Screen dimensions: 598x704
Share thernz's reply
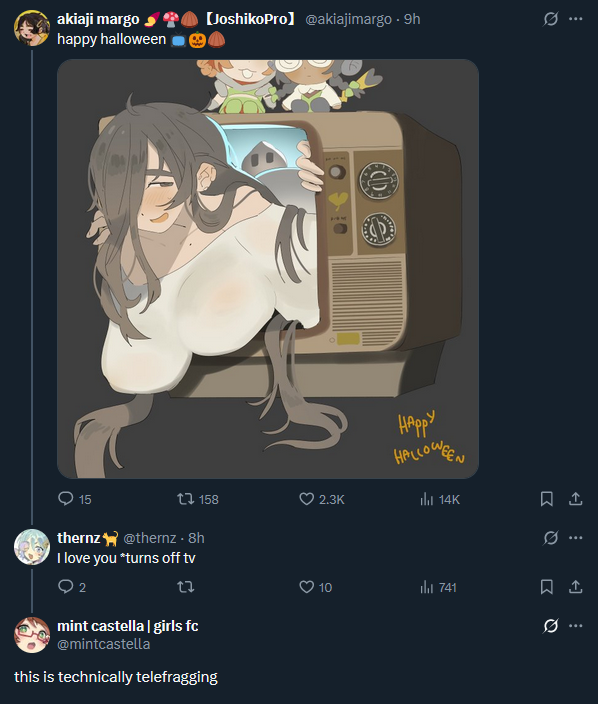(x=576, y=586)
